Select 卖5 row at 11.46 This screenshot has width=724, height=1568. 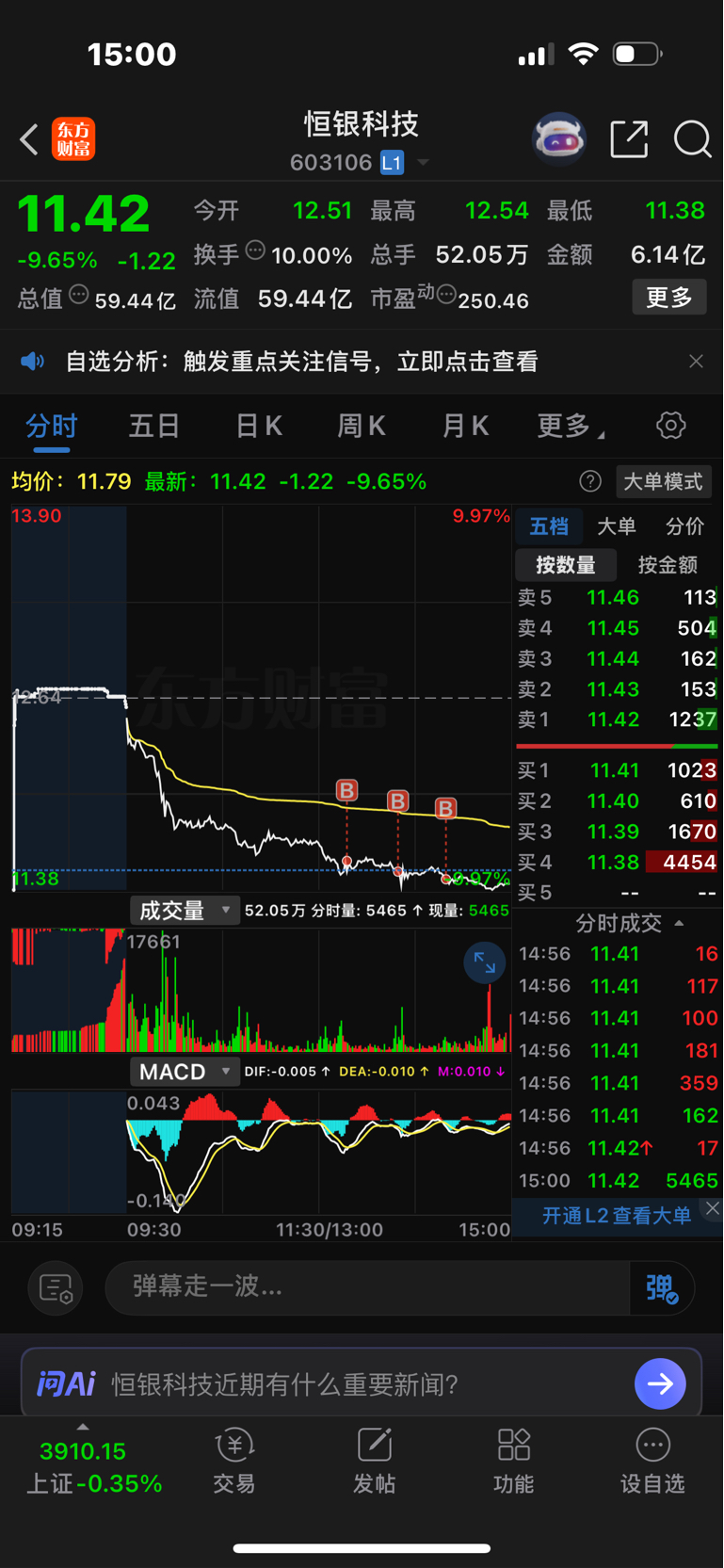[617, 598]
